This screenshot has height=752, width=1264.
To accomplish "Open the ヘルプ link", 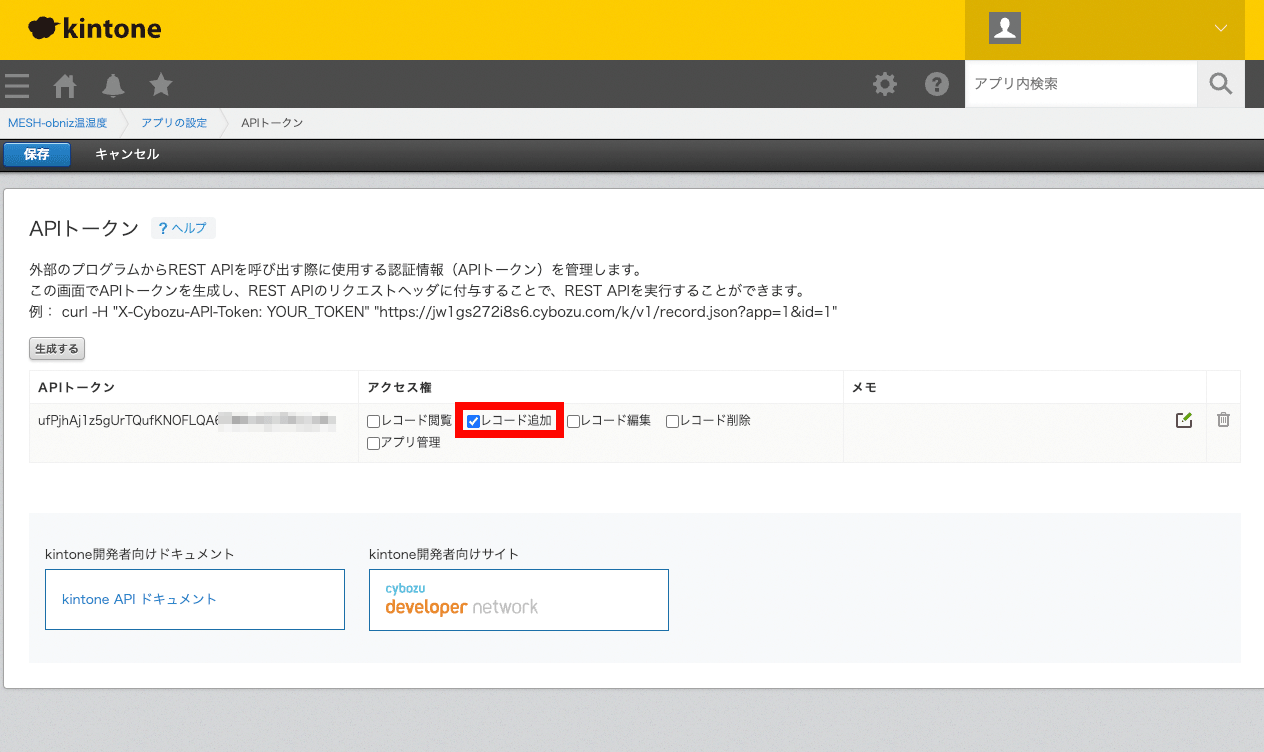I will 183,228.
